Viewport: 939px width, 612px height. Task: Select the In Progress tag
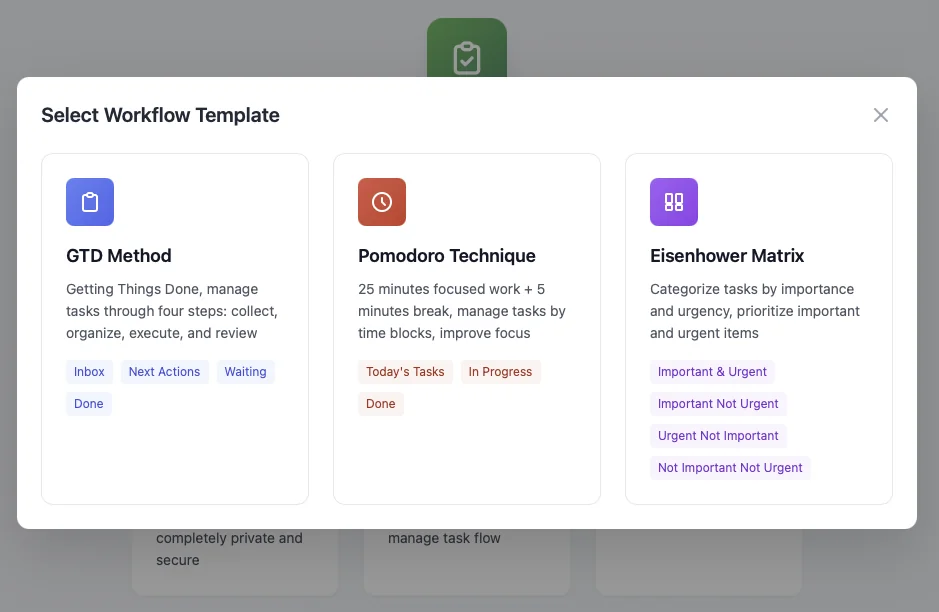(500, 372)
